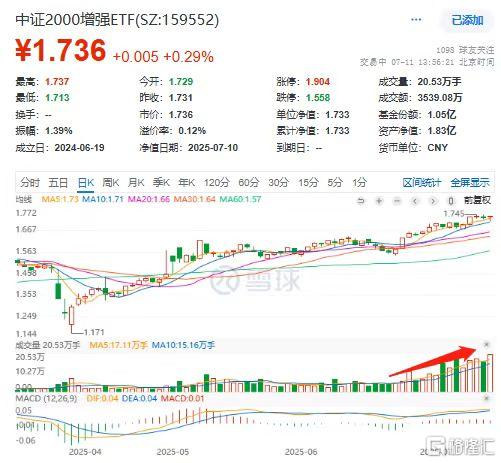Click 全屏显示 fullscreen link

pyautogui.click(x=470, y=183)
